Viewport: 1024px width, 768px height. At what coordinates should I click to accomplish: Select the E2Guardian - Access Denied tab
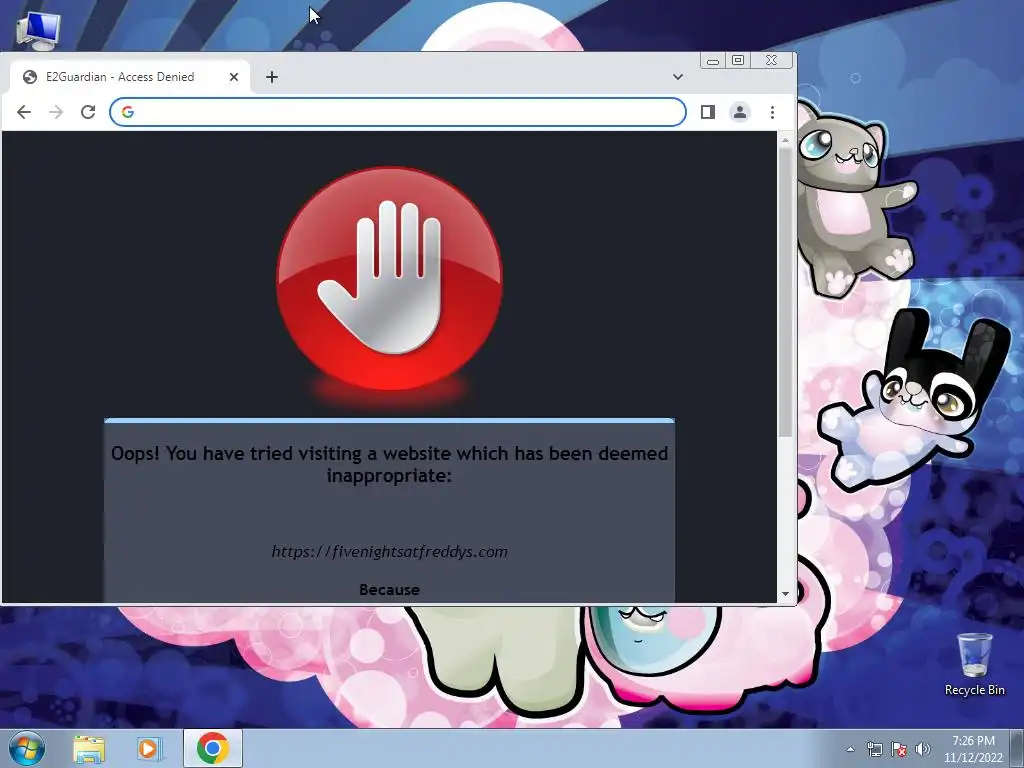coord(129,77)
